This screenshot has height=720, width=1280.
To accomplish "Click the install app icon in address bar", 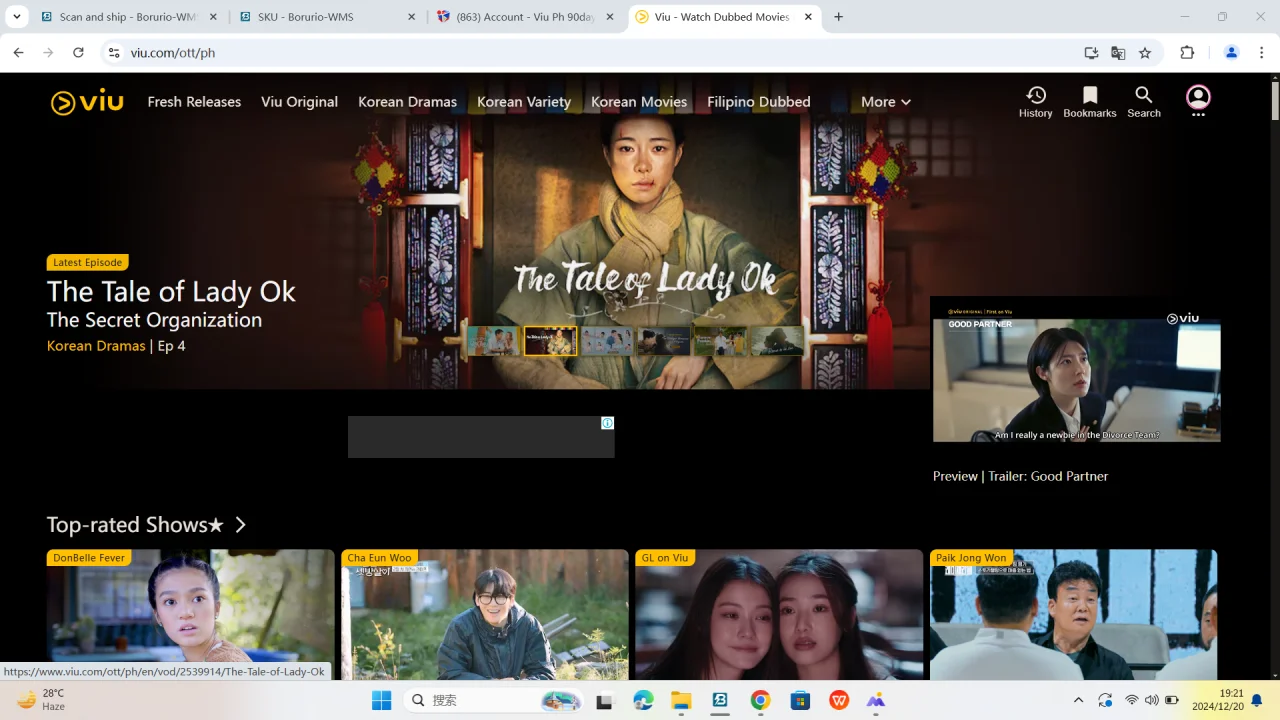I will [x=1091, y=52].
